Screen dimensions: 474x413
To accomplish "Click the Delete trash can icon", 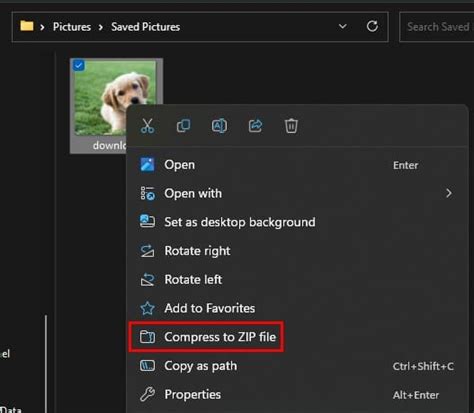I will 291,126.
